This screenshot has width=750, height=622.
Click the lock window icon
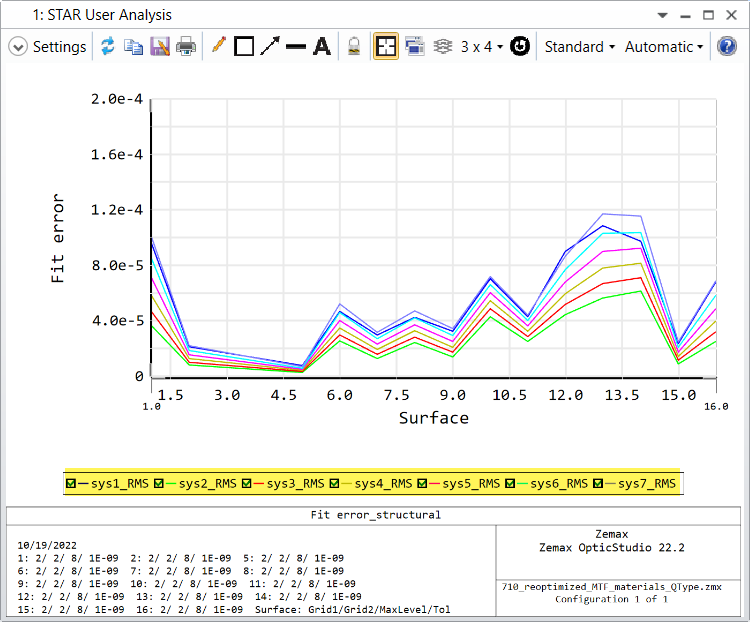point(353,47)
